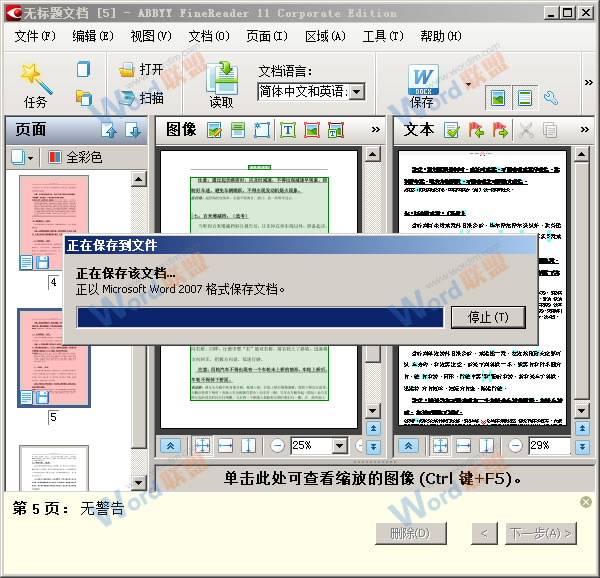Click the new document page icon
600x578 pixels.
tap(83, 70)
